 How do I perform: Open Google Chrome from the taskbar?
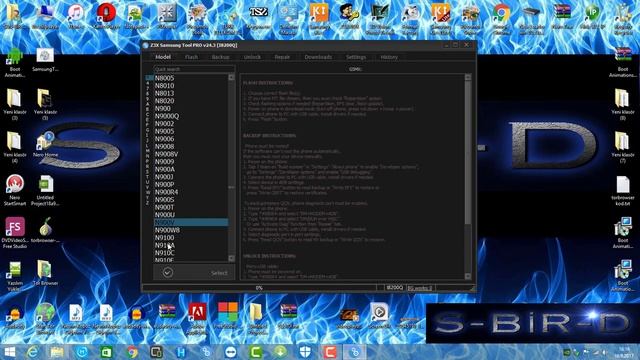(131, 352)
